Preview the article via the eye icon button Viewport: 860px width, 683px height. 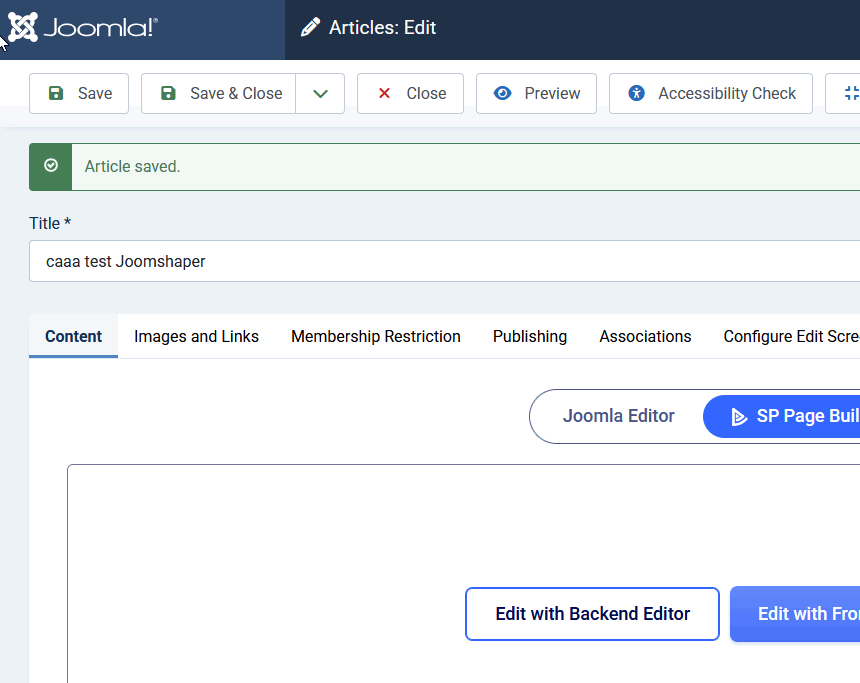pos(536,93)
